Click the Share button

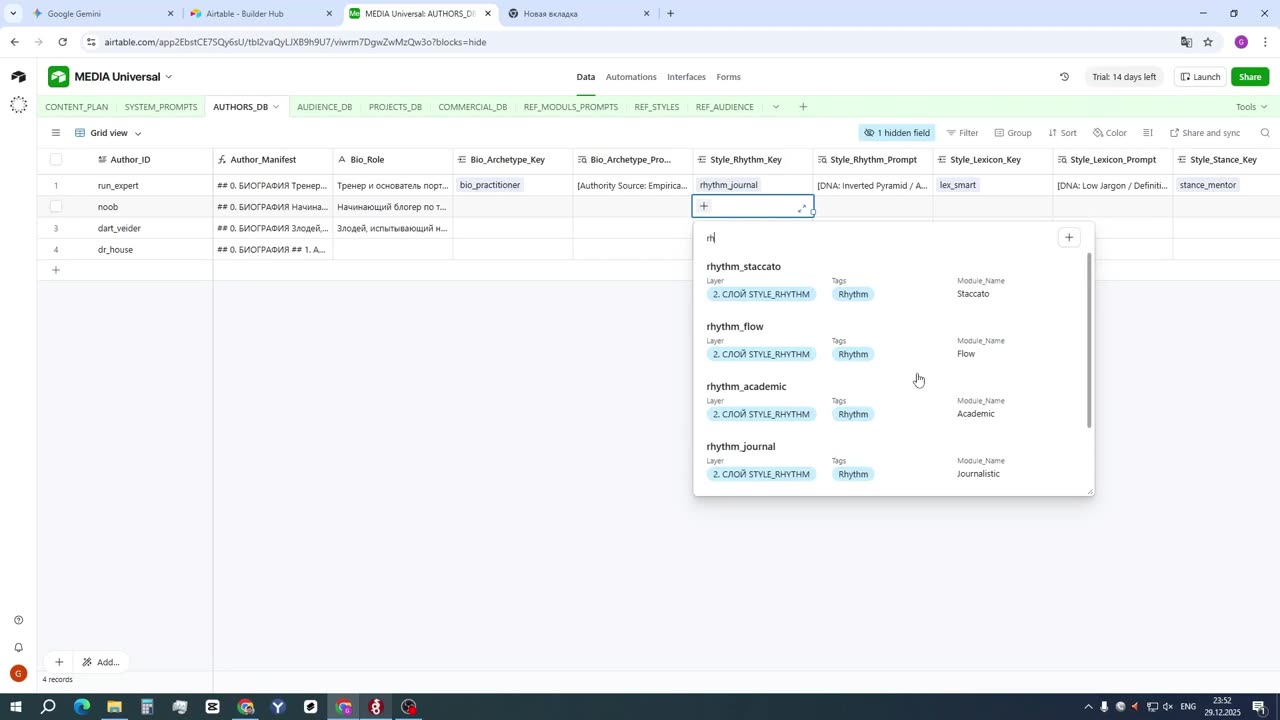tap(1250, 77)
